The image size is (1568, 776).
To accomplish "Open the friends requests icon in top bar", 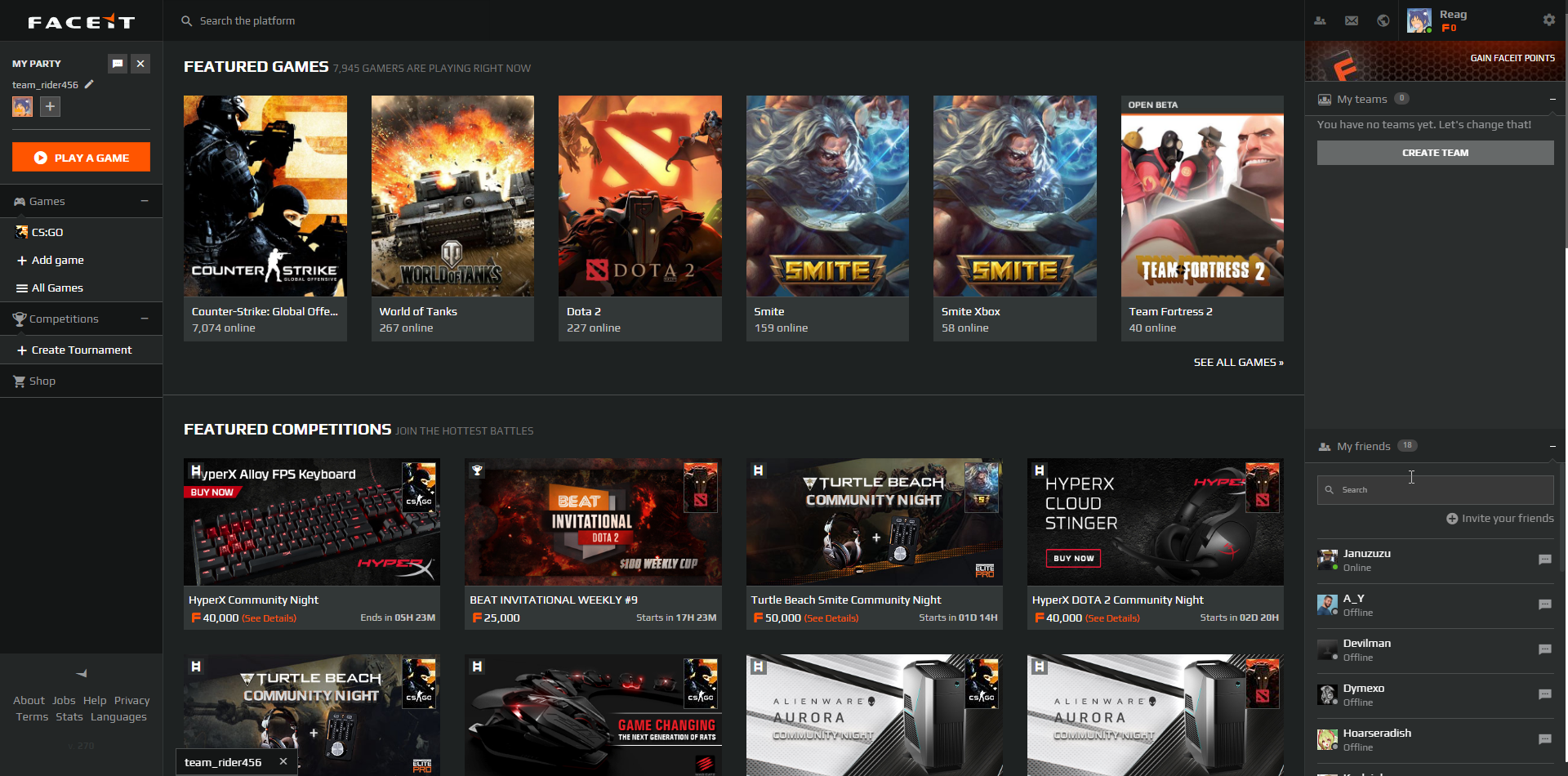I will [x=1320, y=20].
